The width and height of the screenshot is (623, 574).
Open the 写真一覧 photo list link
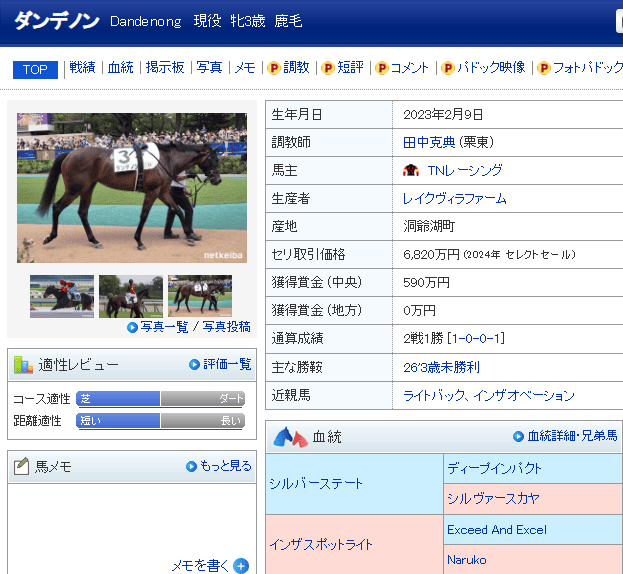(164, 327)
